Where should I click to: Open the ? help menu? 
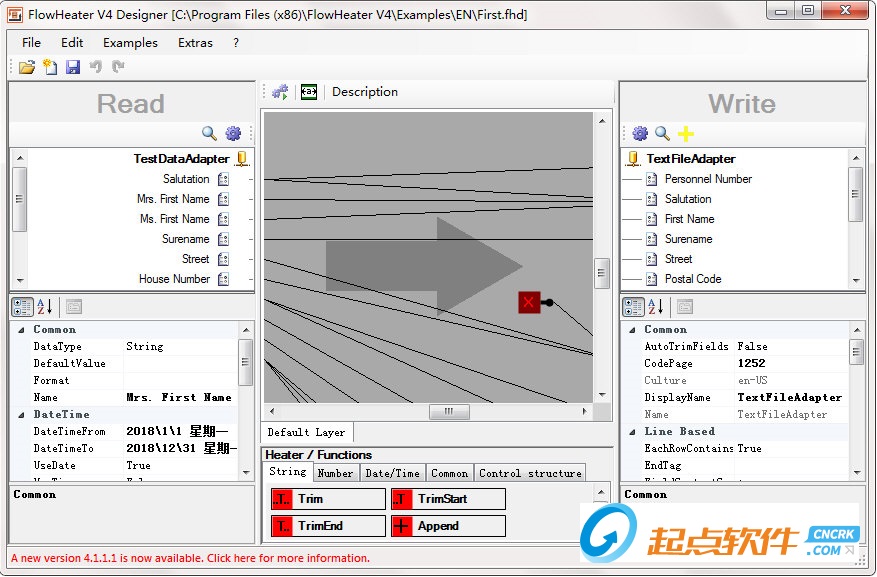[236, 42]
